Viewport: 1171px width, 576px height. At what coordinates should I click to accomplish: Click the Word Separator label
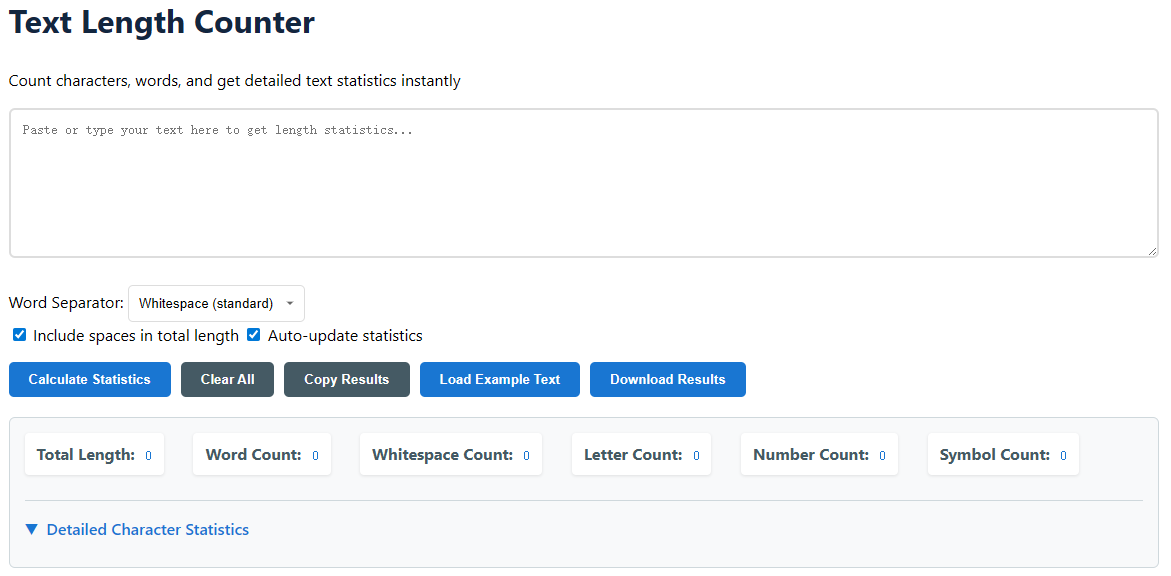tap(67, 303)
